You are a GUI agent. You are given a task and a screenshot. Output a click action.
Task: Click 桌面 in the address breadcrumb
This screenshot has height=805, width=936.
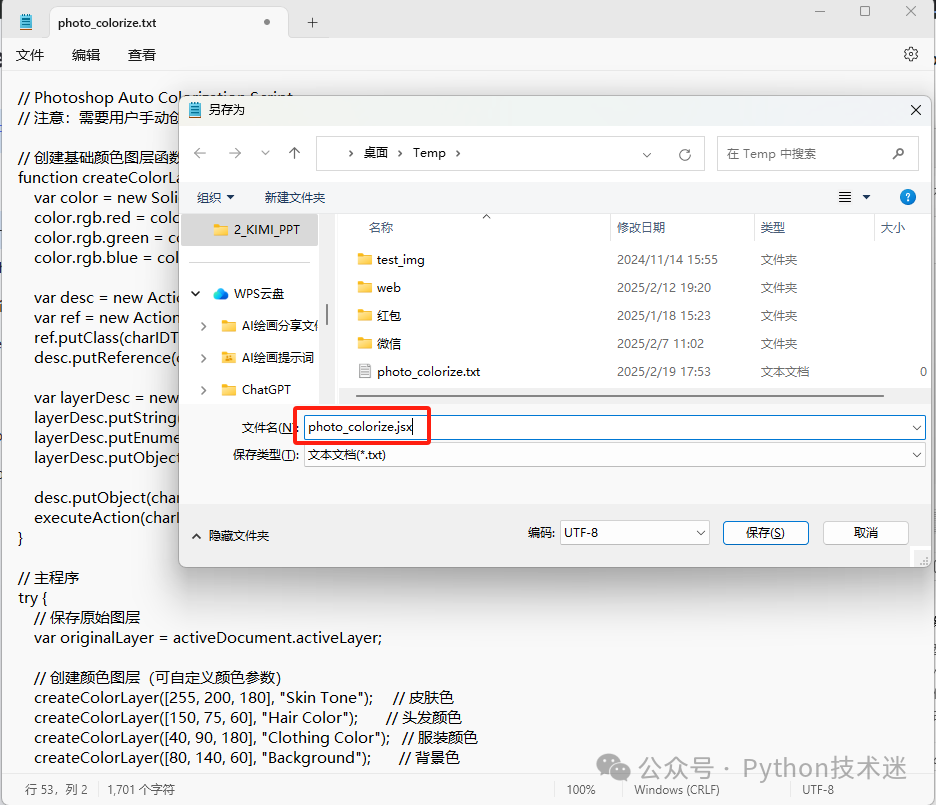[x=375, y=153]
